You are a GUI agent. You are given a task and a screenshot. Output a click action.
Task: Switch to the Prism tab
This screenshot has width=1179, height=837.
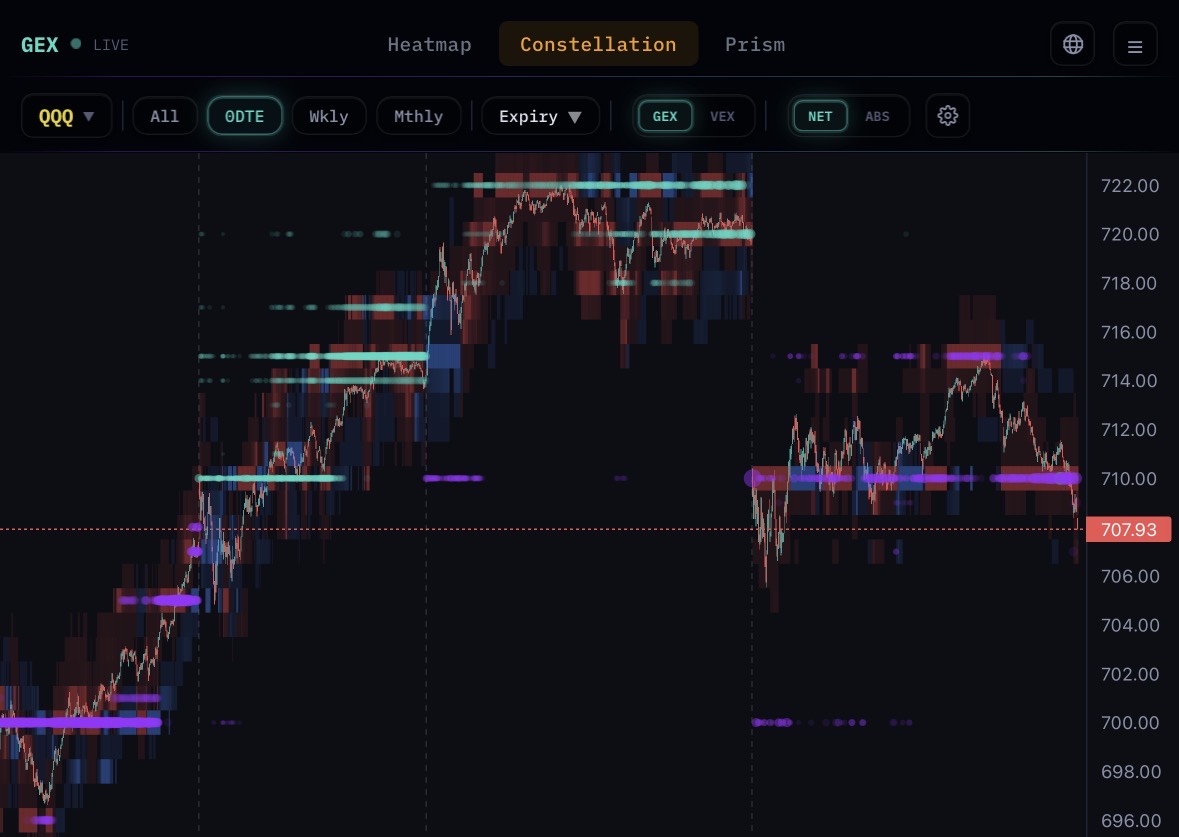pos(755,44)
